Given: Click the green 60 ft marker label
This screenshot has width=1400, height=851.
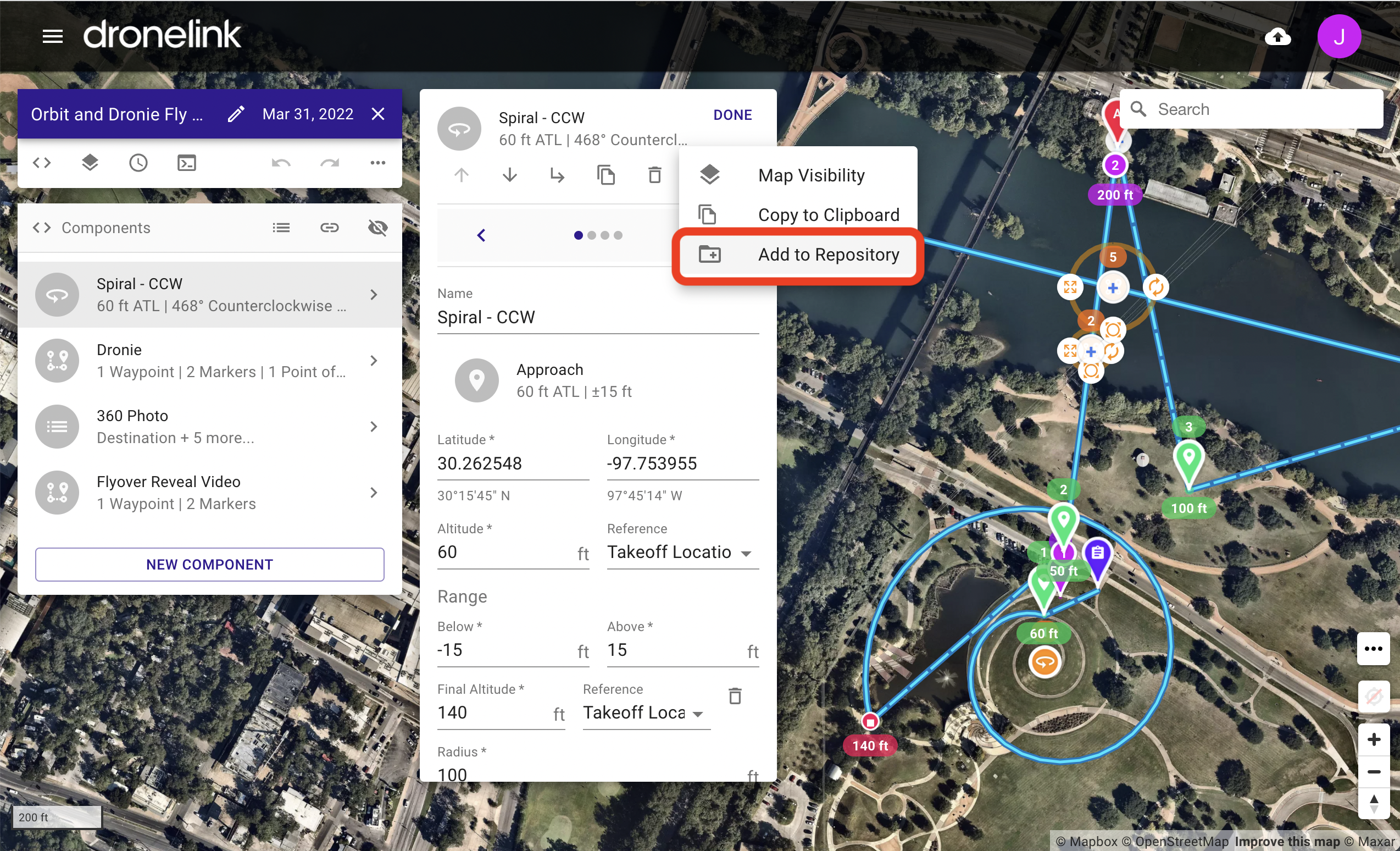Looking at the screenshot, I should coord(1043,633).
